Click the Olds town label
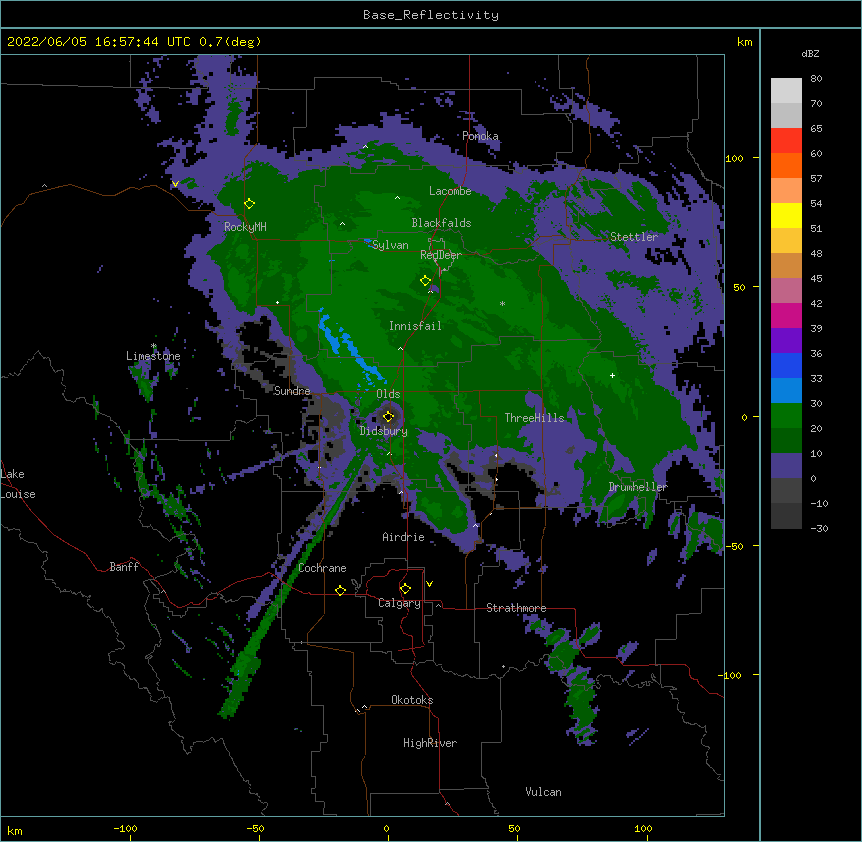 point(388,394)
